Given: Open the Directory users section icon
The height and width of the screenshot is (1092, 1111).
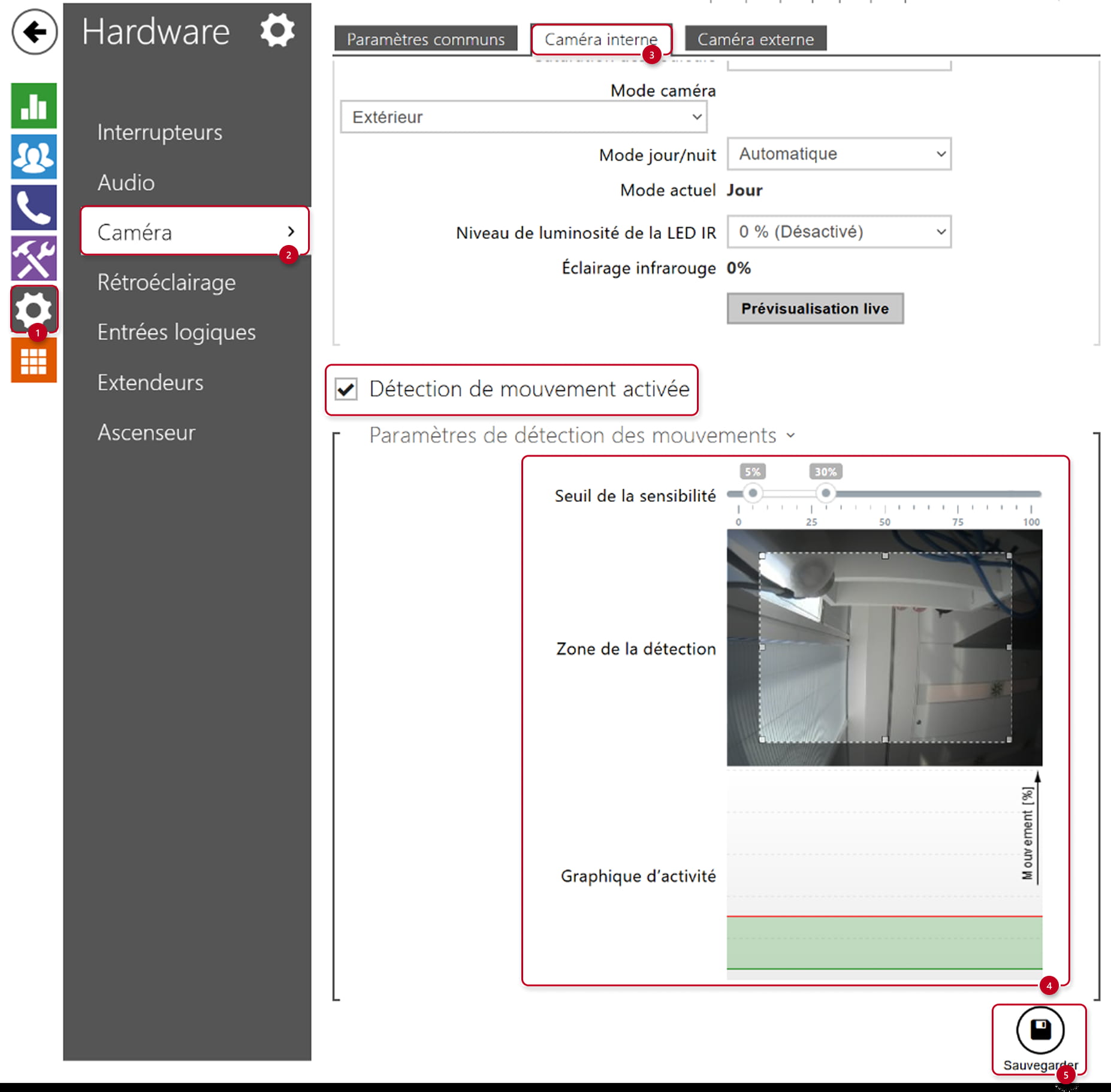Looking at the screenshot, I should (34, 156).
